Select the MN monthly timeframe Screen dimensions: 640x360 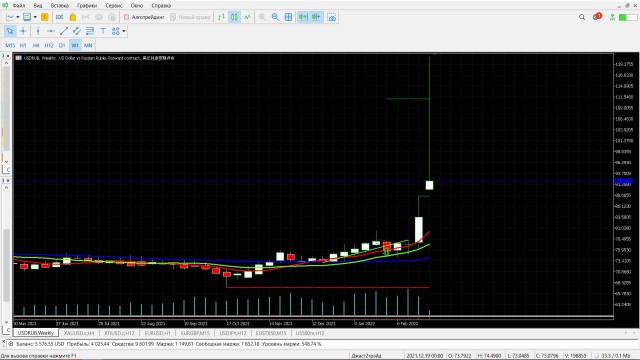tap(88, 45)
